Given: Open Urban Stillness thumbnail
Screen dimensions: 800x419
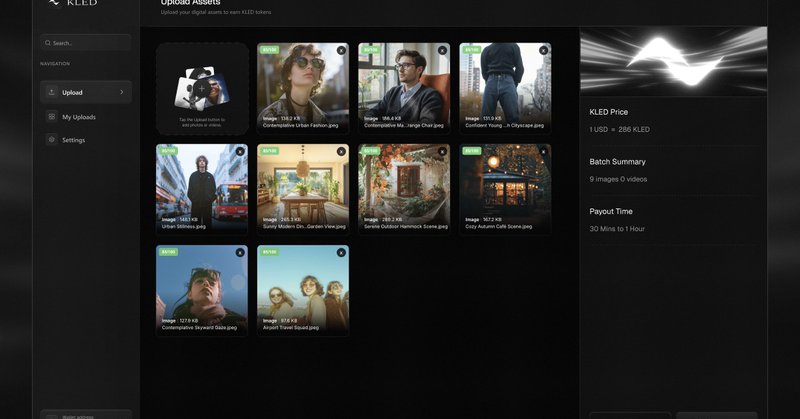Looking at the screenshot, I should (202, 189).
